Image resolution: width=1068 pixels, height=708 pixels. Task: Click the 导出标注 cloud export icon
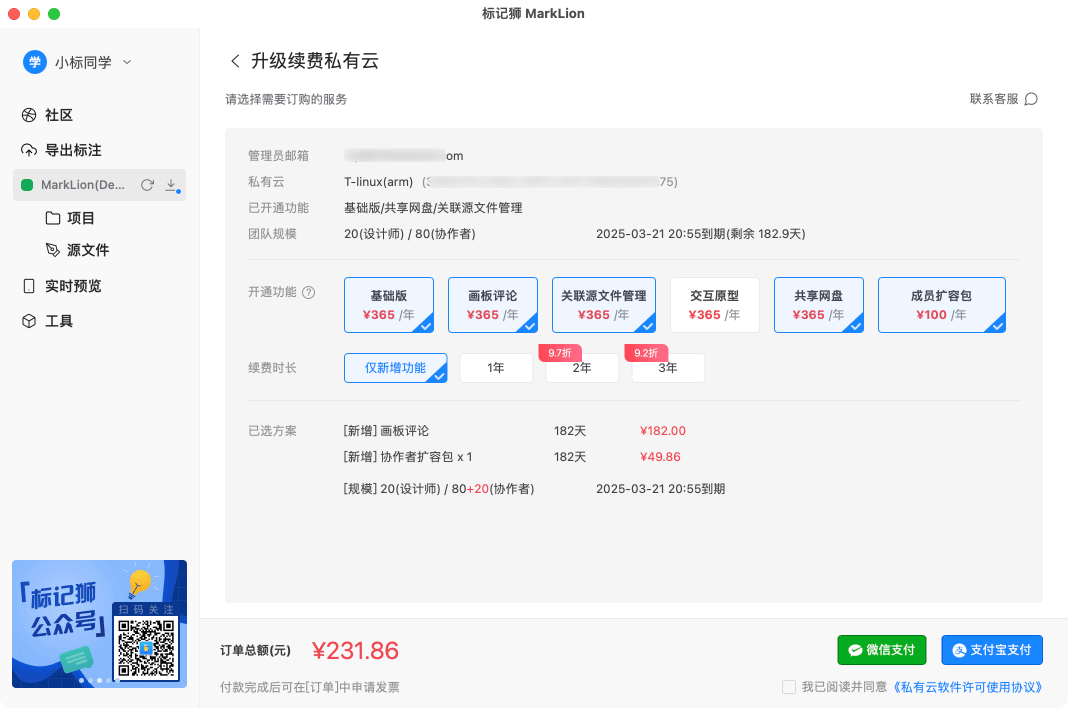click(x=30, y=150)
